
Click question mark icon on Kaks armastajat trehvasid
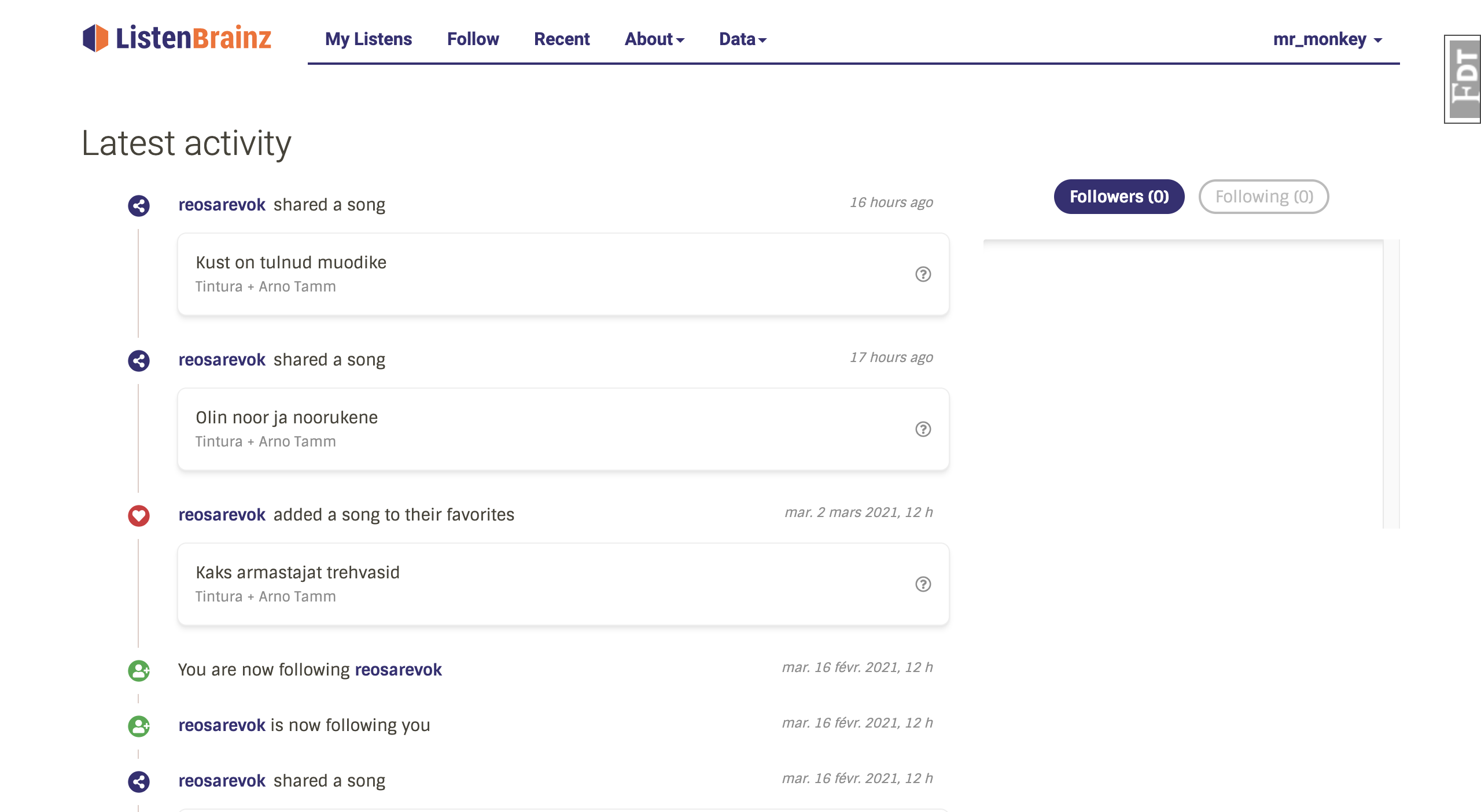tap(923, 584)
